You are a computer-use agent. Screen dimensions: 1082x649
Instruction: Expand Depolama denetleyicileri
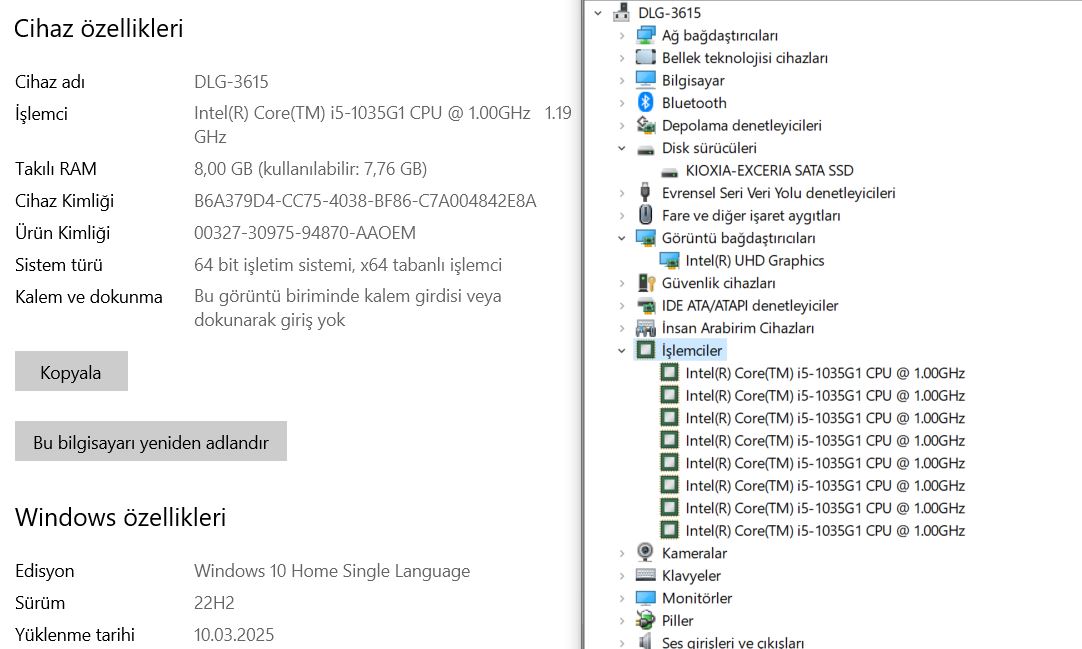point(622,126)
